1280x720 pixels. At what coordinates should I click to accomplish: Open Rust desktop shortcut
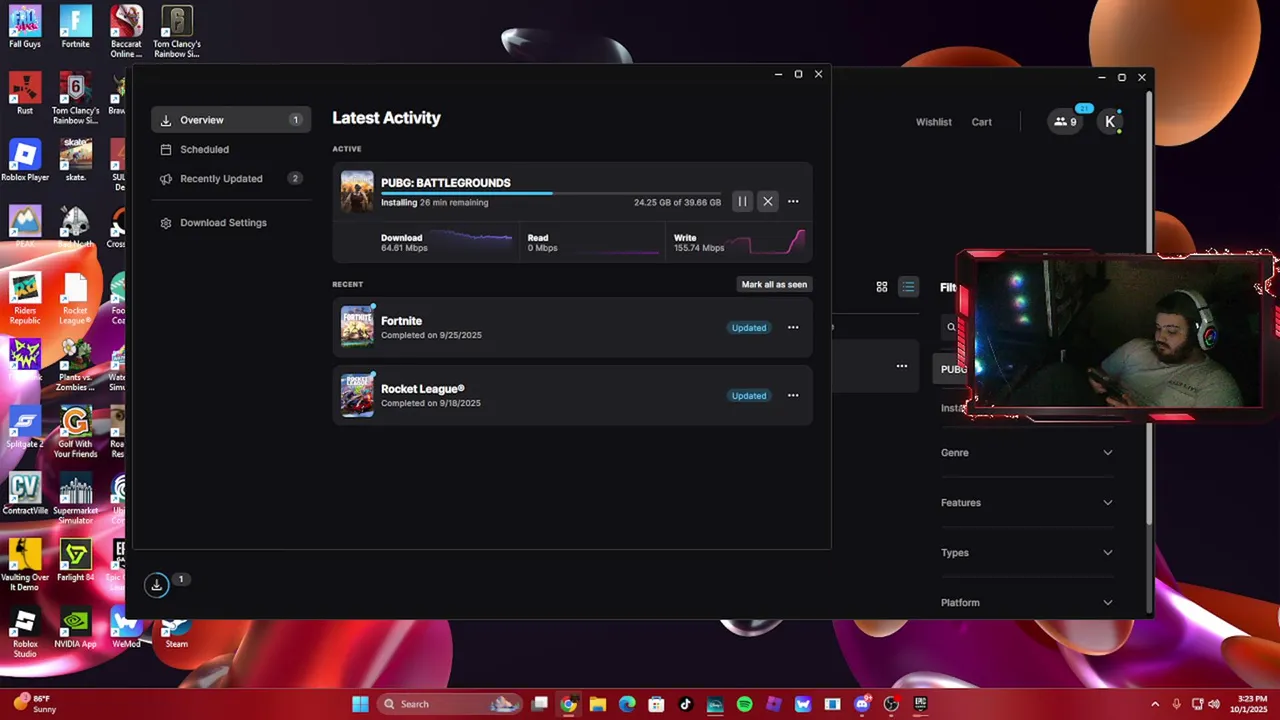pos(25,94)
